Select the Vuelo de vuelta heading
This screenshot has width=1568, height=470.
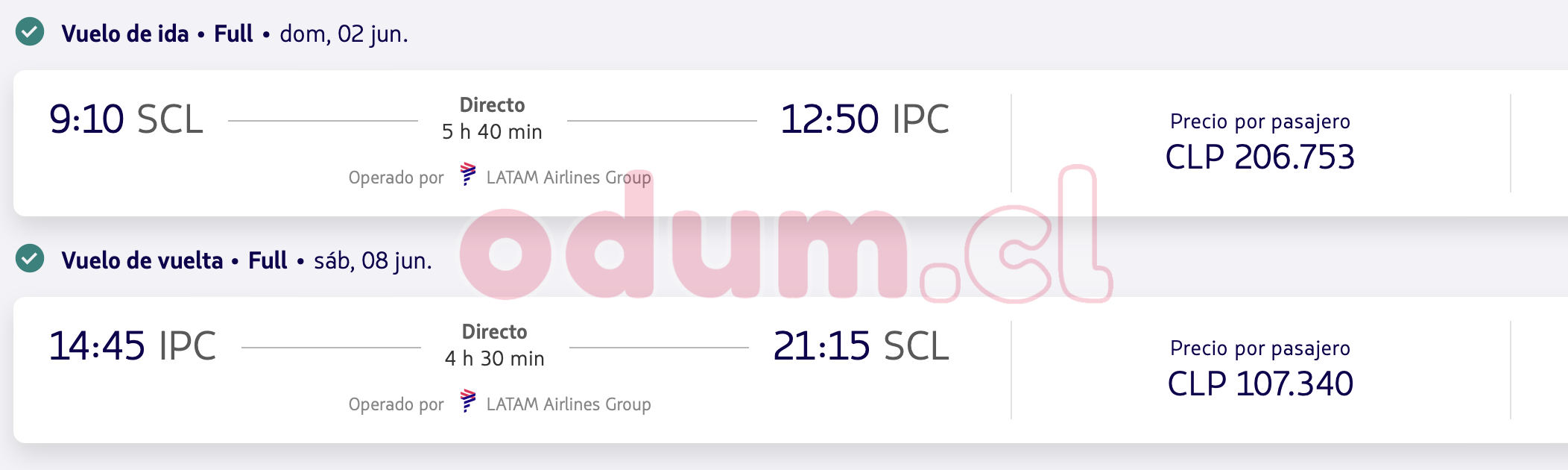[x=142, y=261]
